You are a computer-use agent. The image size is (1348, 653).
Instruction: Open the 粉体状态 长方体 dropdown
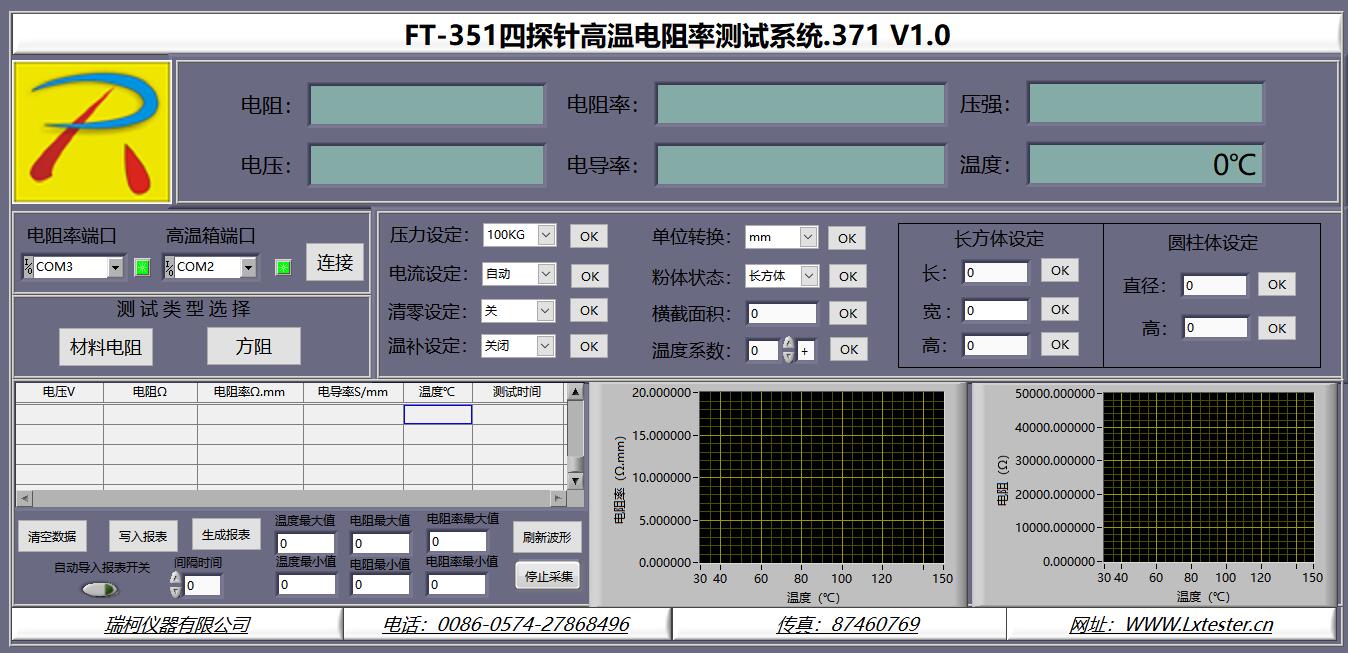[x=809, y=276]
